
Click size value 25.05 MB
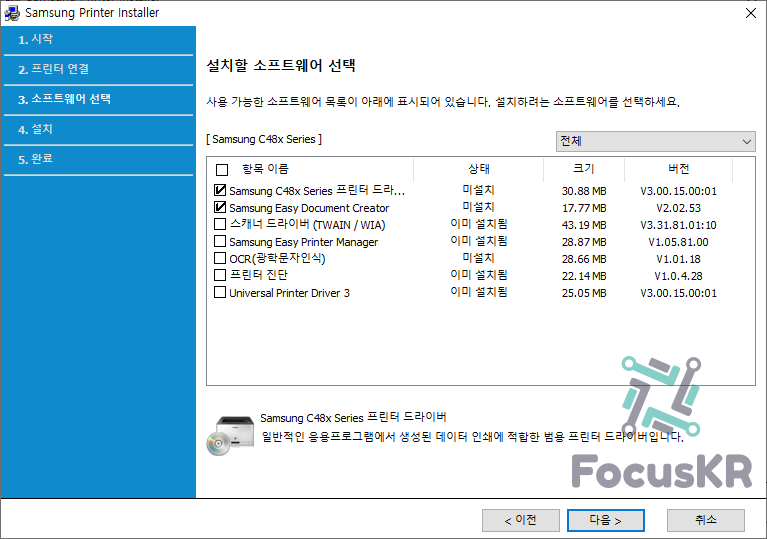(584, 293)
